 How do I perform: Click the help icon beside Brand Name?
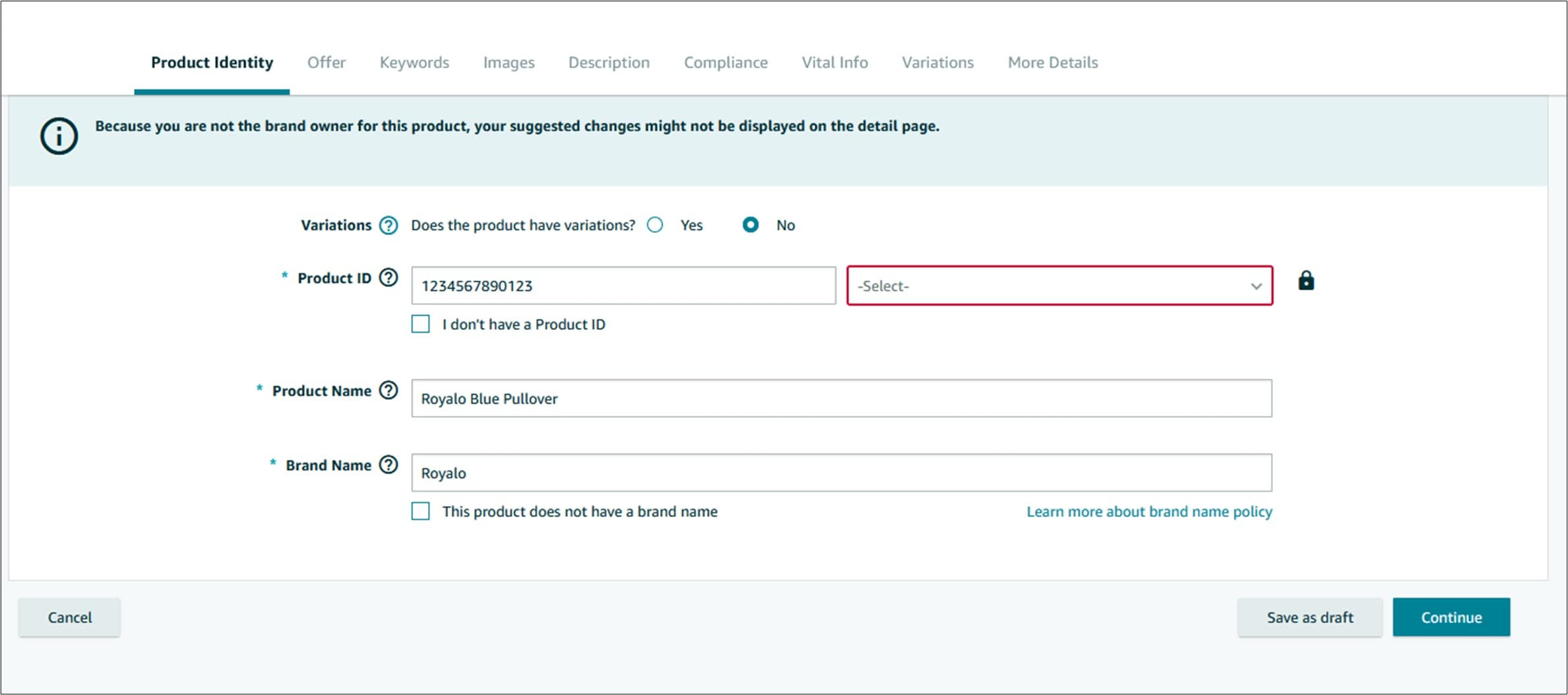tap(389, 465)
